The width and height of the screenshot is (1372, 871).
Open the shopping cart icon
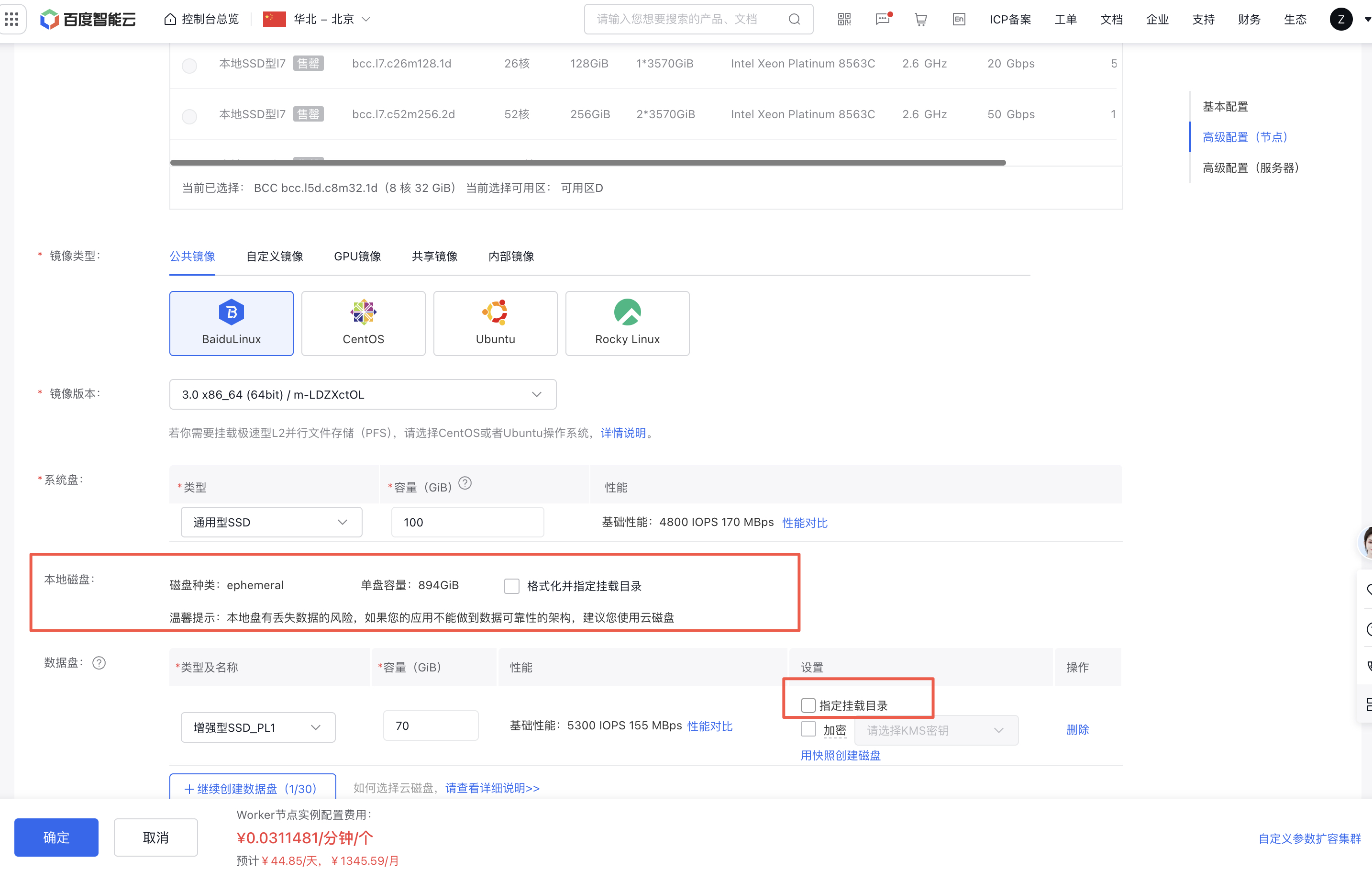920,19
